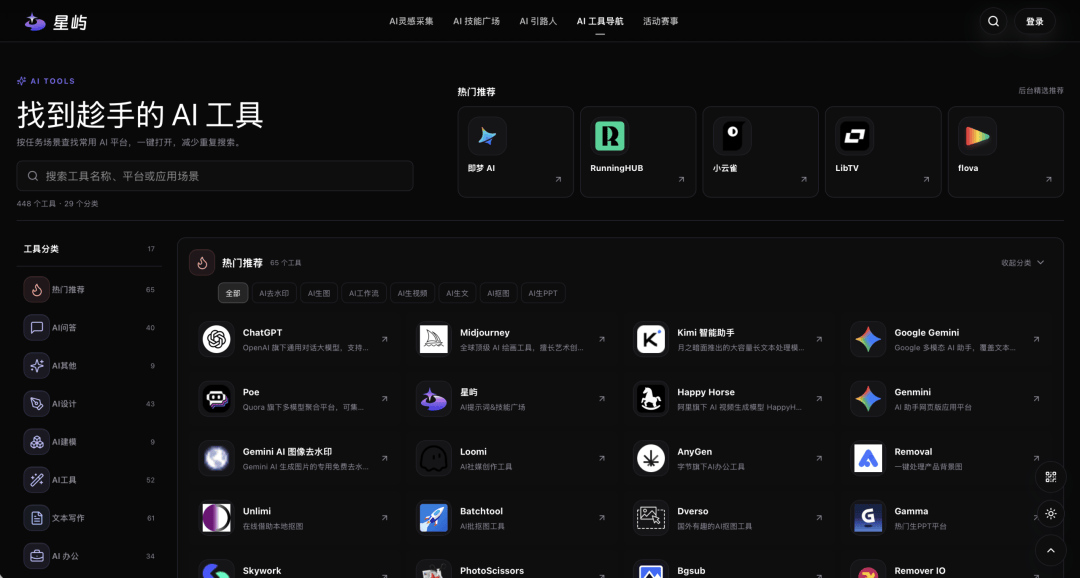This screenshot has height=578, width=1080.
Task: Click the 即梦 AI icon in hot picks
Action: pyautogui.click(x=487, y=136)
